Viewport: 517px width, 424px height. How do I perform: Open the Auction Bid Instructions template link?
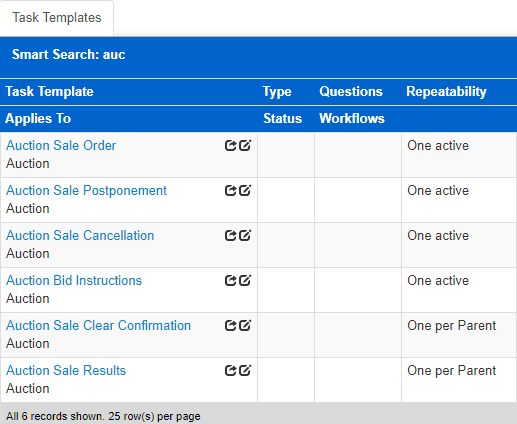74,280
